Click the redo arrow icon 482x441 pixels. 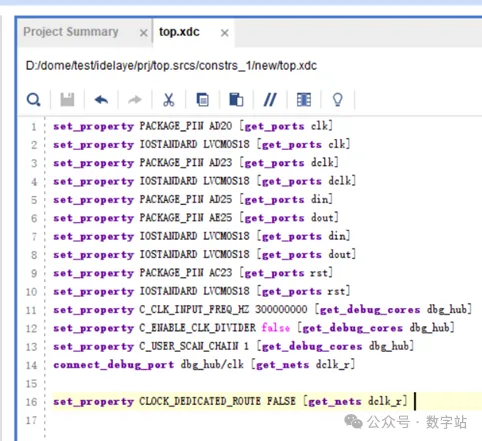pyautogui.click(x=135, y=100)
